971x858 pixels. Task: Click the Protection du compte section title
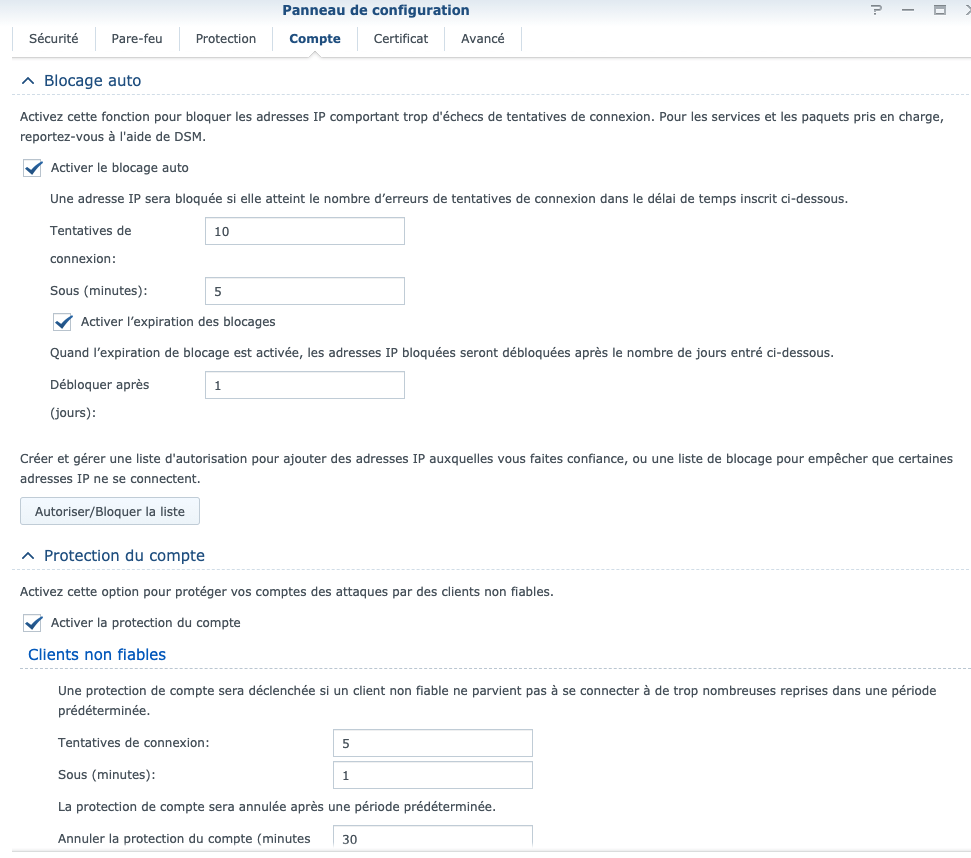point(124,556)
